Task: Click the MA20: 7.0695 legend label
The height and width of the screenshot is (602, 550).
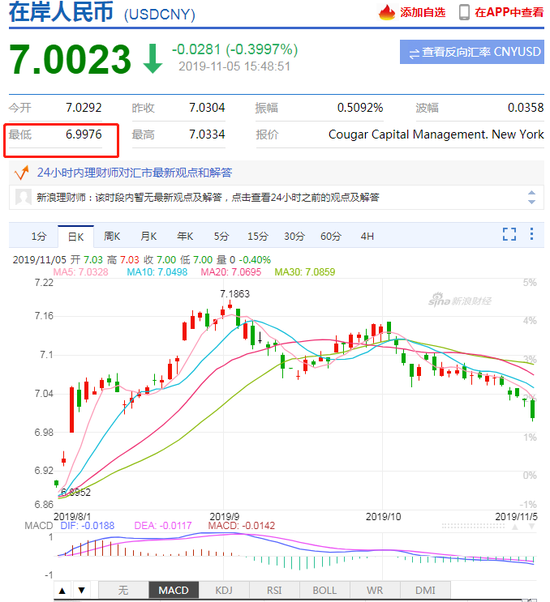Action: click(231, 272)
